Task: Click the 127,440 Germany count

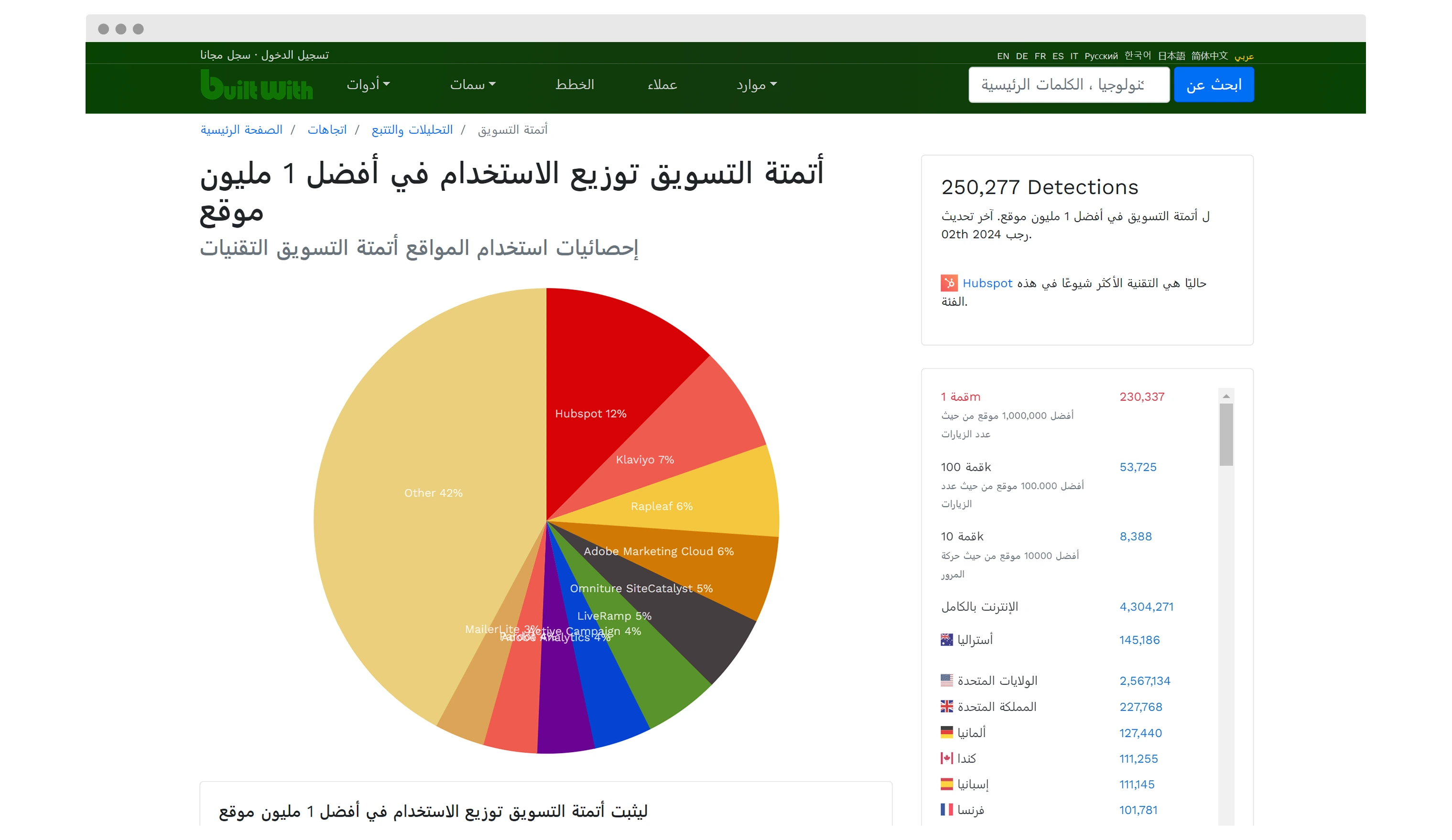Action: pyautogui.click(x=1140, y=733)
